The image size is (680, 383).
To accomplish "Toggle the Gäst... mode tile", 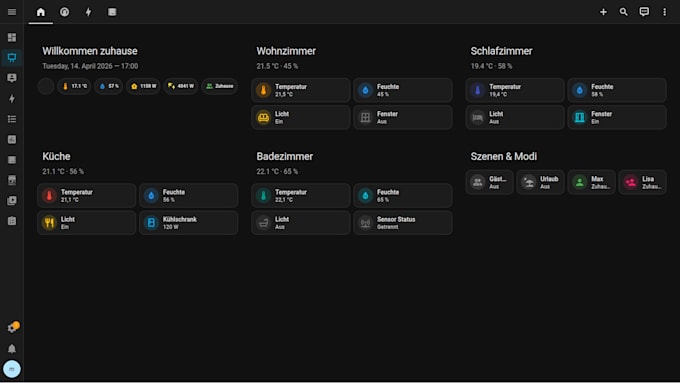I will pyautogui.click(x=490, y=182).
